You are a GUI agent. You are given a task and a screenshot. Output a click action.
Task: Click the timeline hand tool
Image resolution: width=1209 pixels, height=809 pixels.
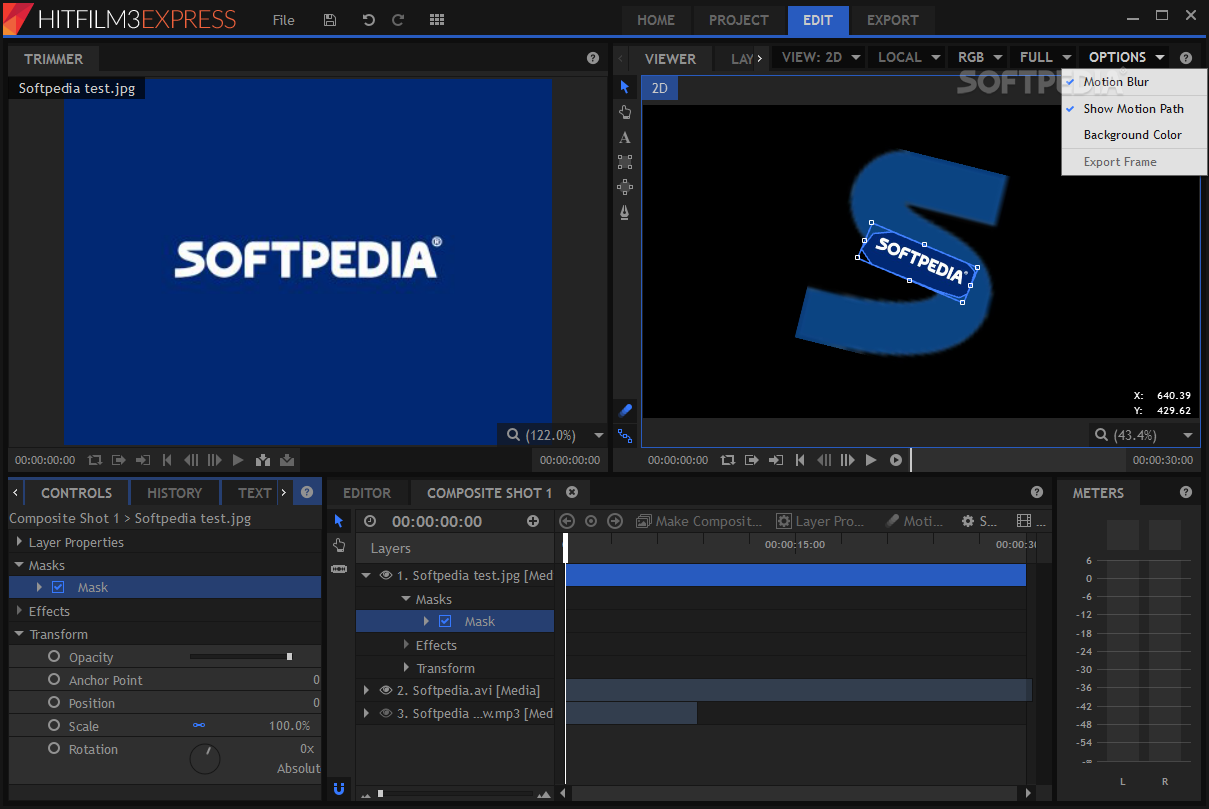(339, 545)
